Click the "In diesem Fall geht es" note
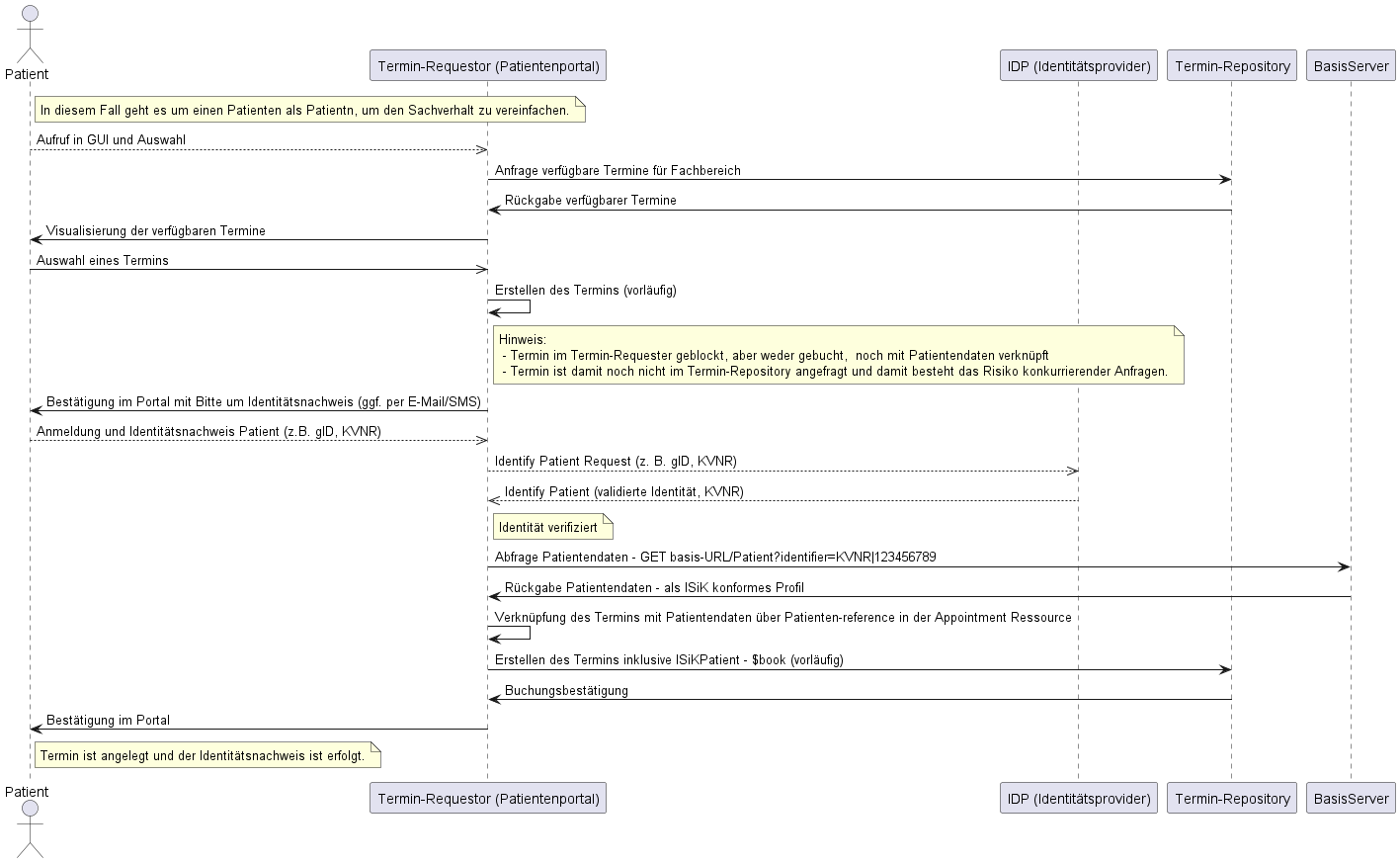1400x863 pixels. tap(310, 110)
